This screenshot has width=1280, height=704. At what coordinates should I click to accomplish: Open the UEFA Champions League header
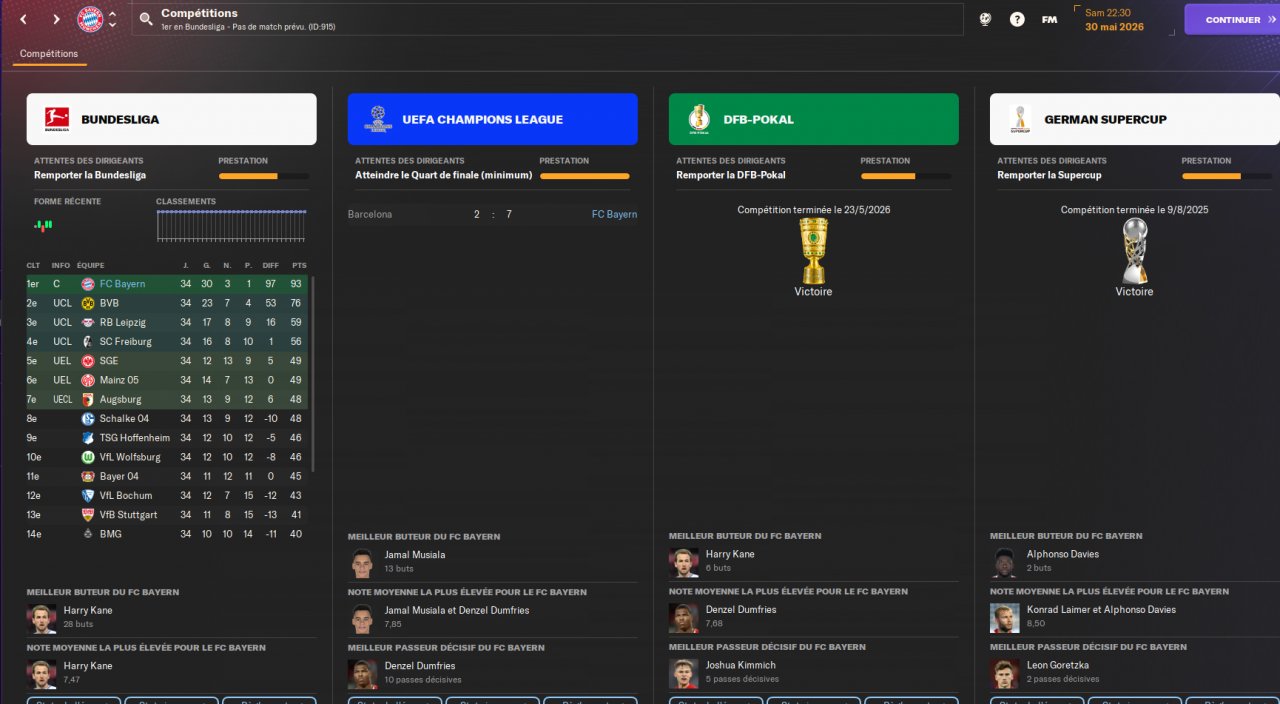(493, 119)
